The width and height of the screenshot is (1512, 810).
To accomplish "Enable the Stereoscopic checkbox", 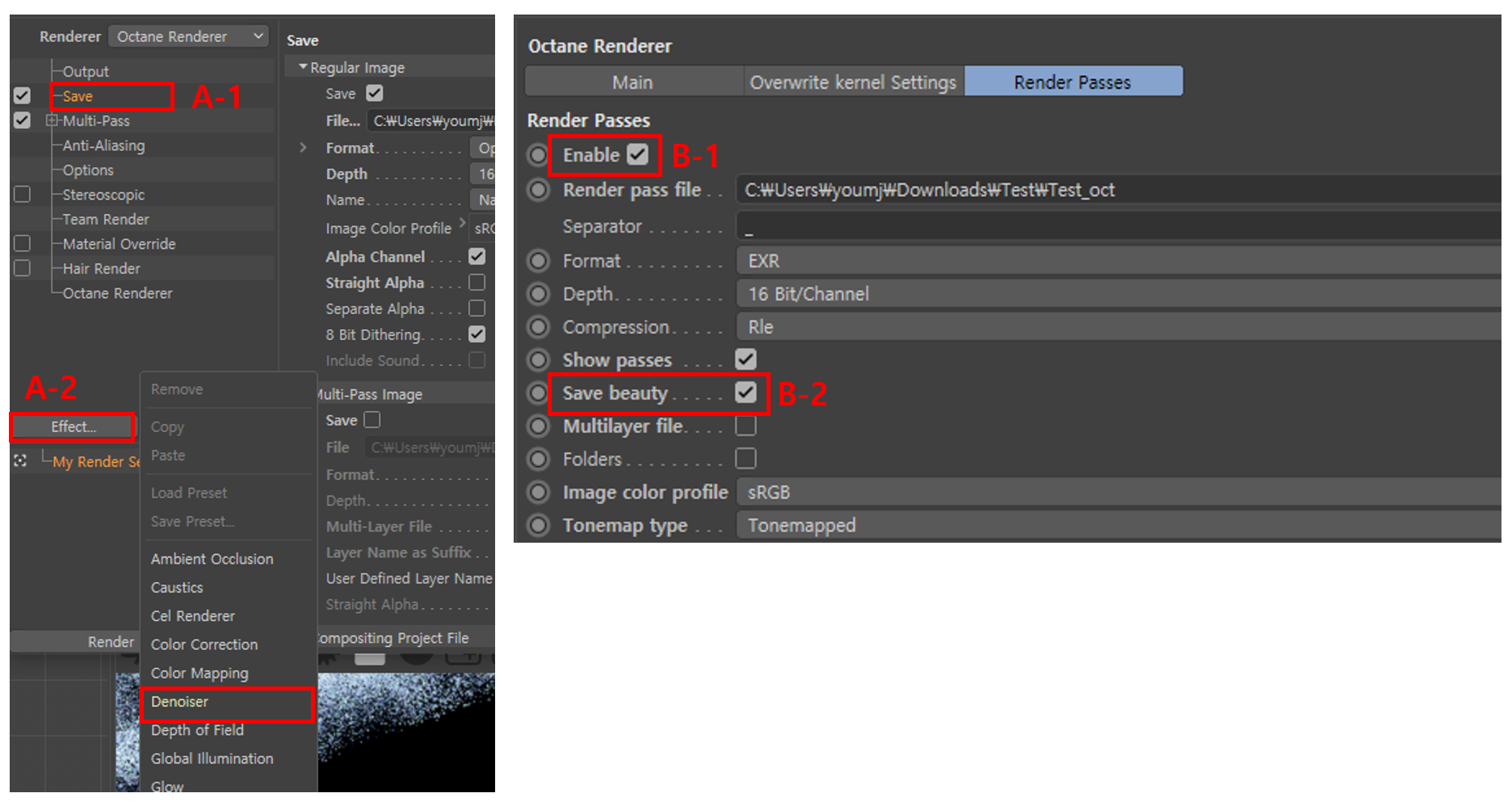I will pyautogui.click(x=22, y=195).
